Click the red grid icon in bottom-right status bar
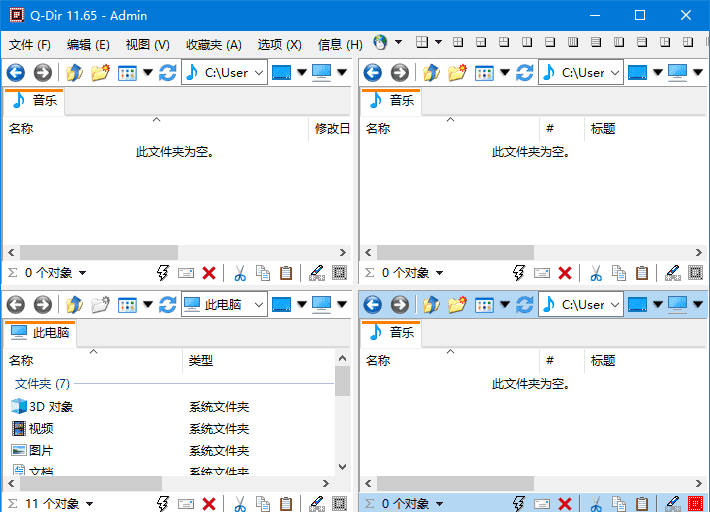The image size is (710, 512). pos(695,503)
